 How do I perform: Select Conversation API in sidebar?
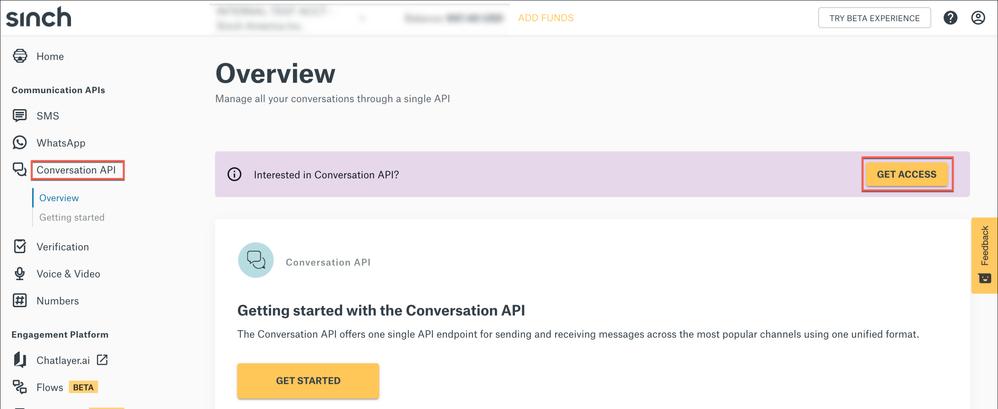(76, 170)
